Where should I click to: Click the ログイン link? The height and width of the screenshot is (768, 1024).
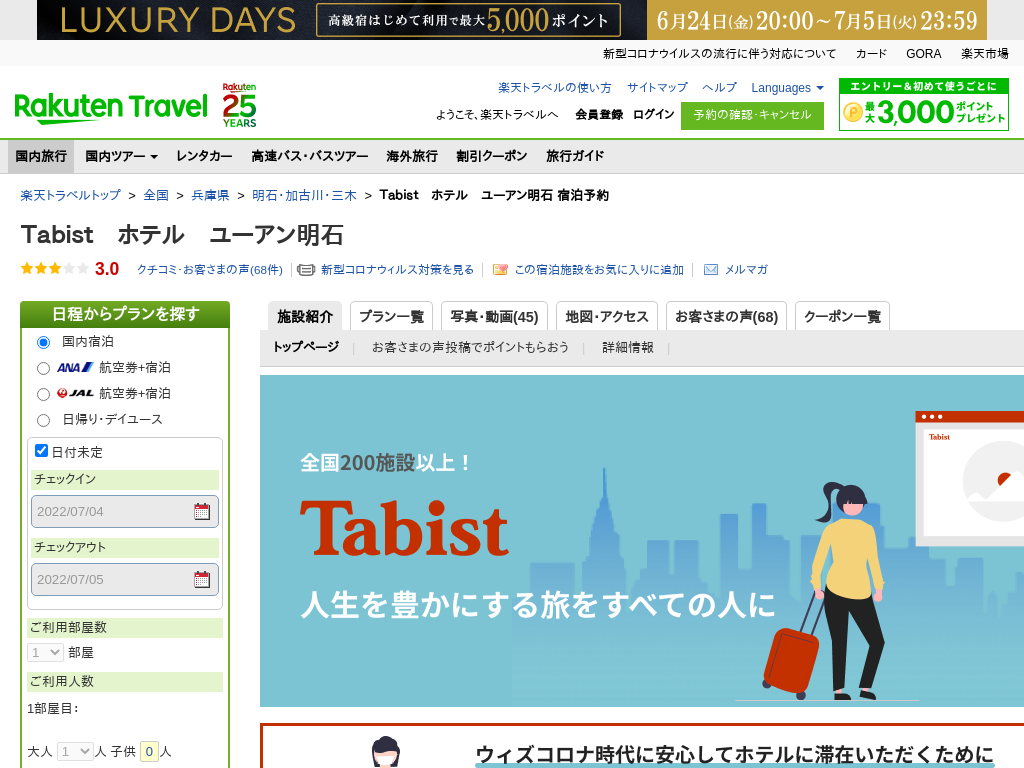point(654,115)
